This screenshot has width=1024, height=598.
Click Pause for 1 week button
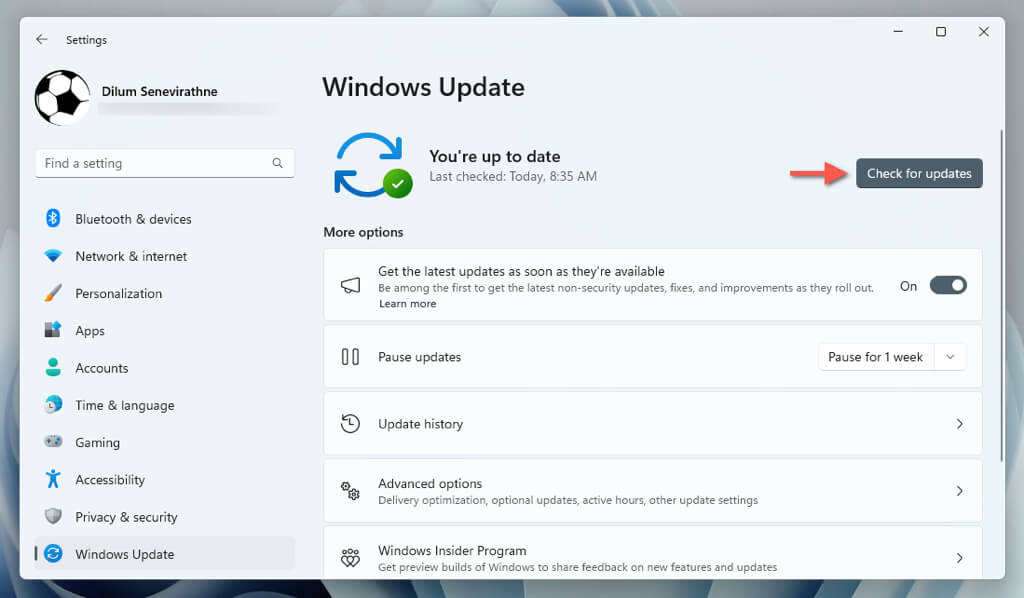point(875,356)
